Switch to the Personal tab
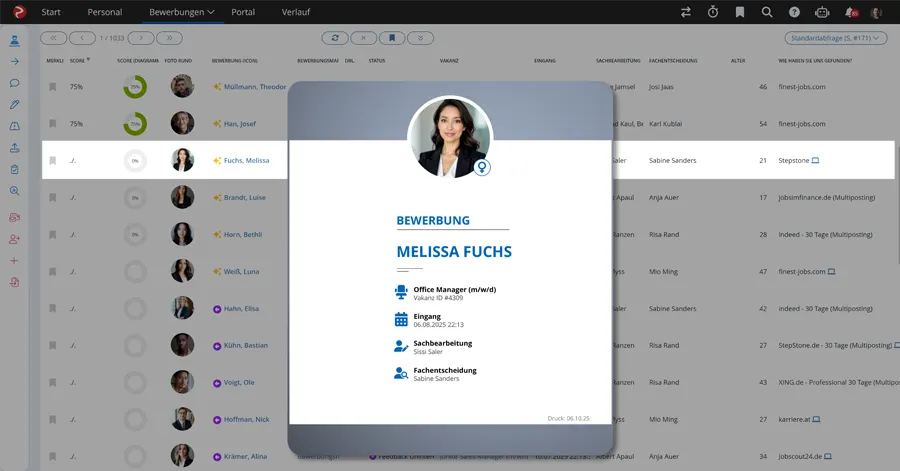Viewport: 900px width, 471px height. click(104, 12)
